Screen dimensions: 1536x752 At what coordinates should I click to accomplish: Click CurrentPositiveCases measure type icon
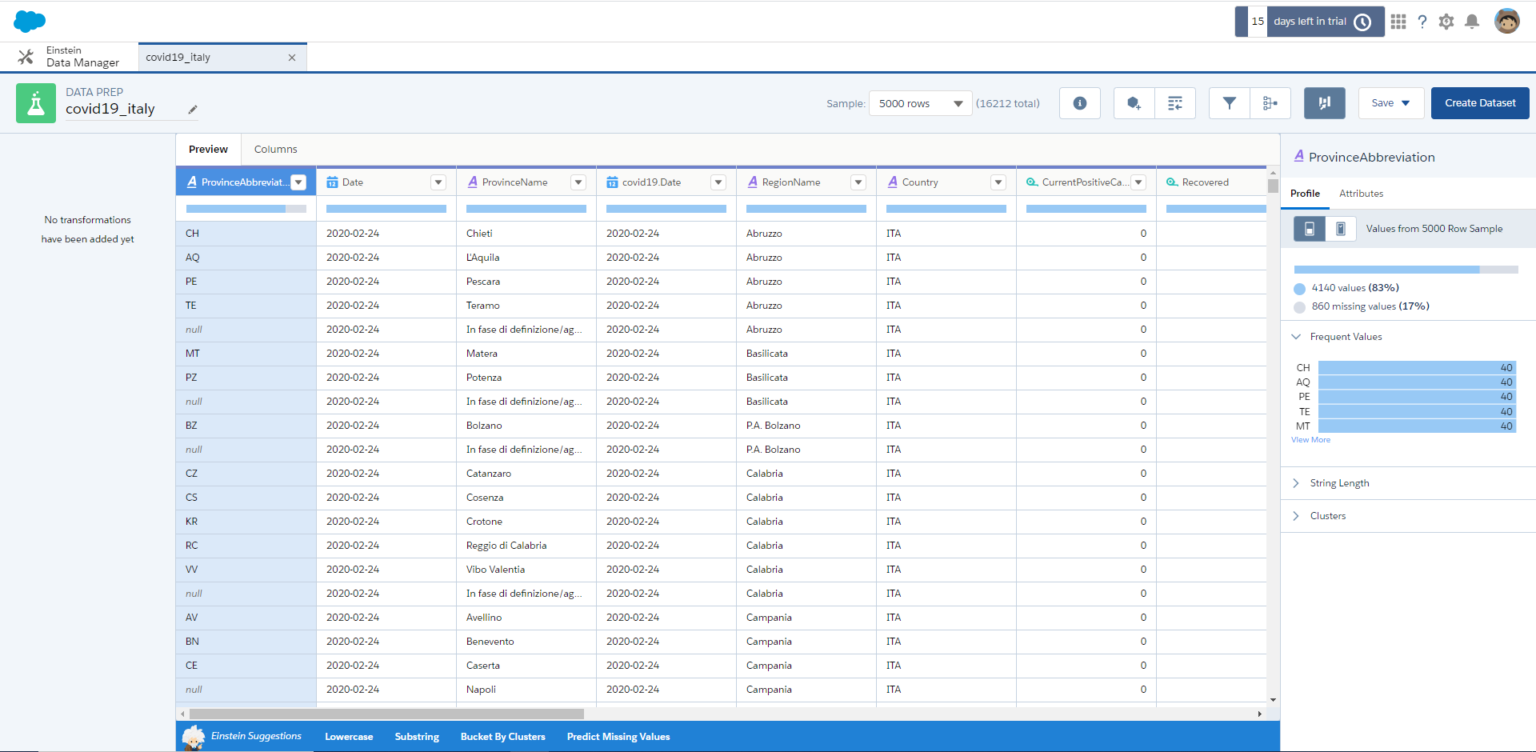[x=1032, y=182]
